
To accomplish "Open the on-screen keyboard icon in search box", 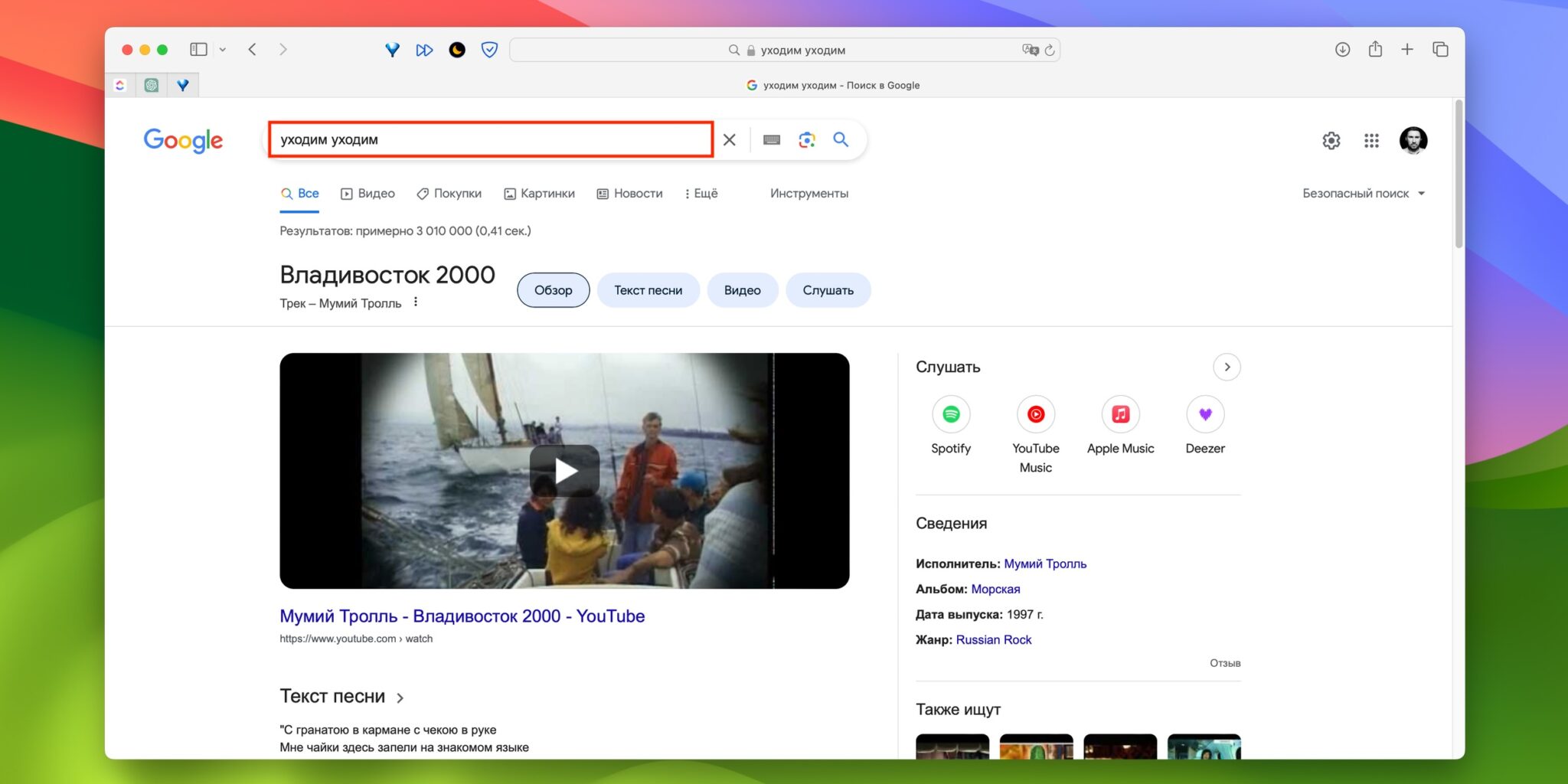I will point(771,140).
